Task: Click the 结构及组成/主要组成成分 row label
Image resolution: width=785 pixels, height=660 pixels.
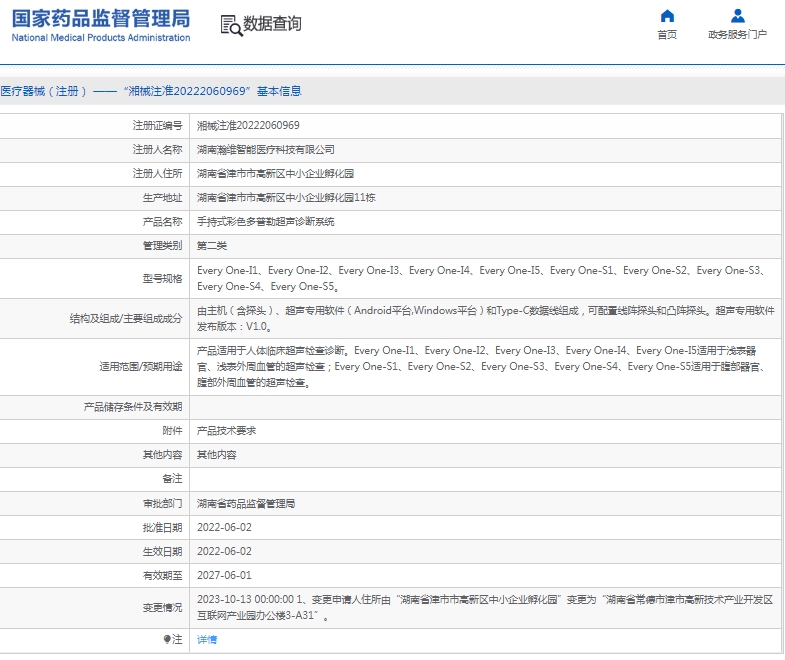Action: [126, 318]
